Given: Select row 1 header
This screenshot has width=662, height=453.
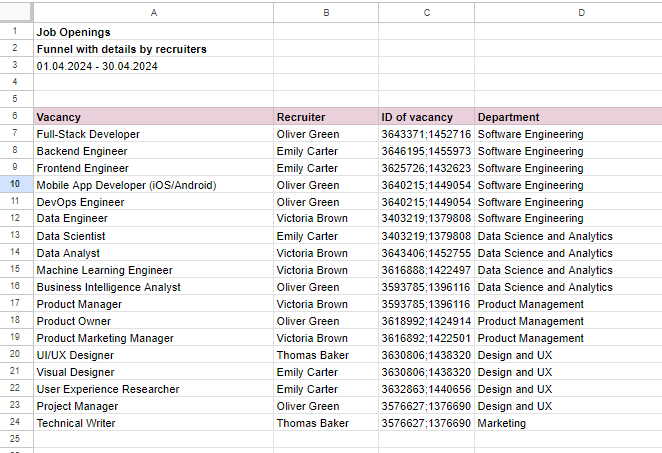Looking at the screenshot, I should pyautogui.click(x=16, y=31).
